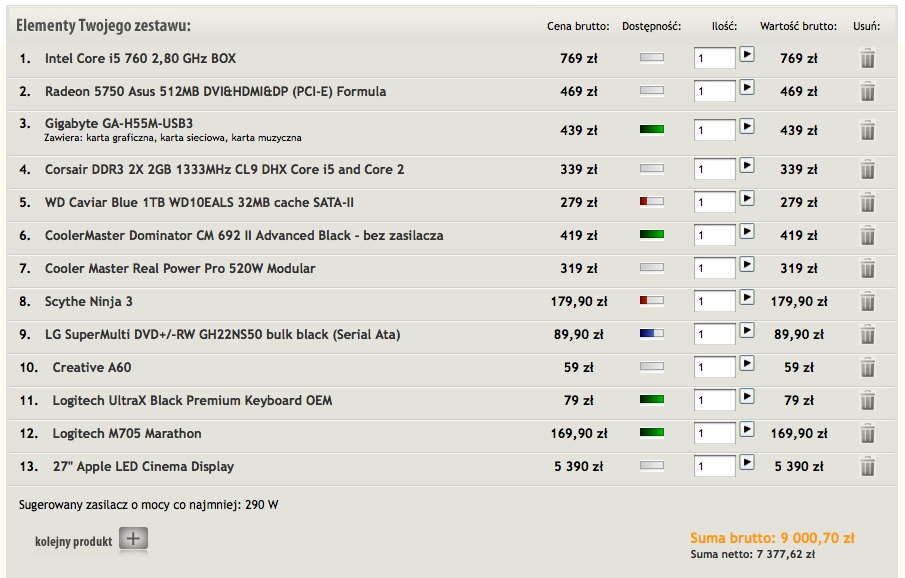Click green availability bar for Gigabyte GA-H55M-USB3

(652, 129)
